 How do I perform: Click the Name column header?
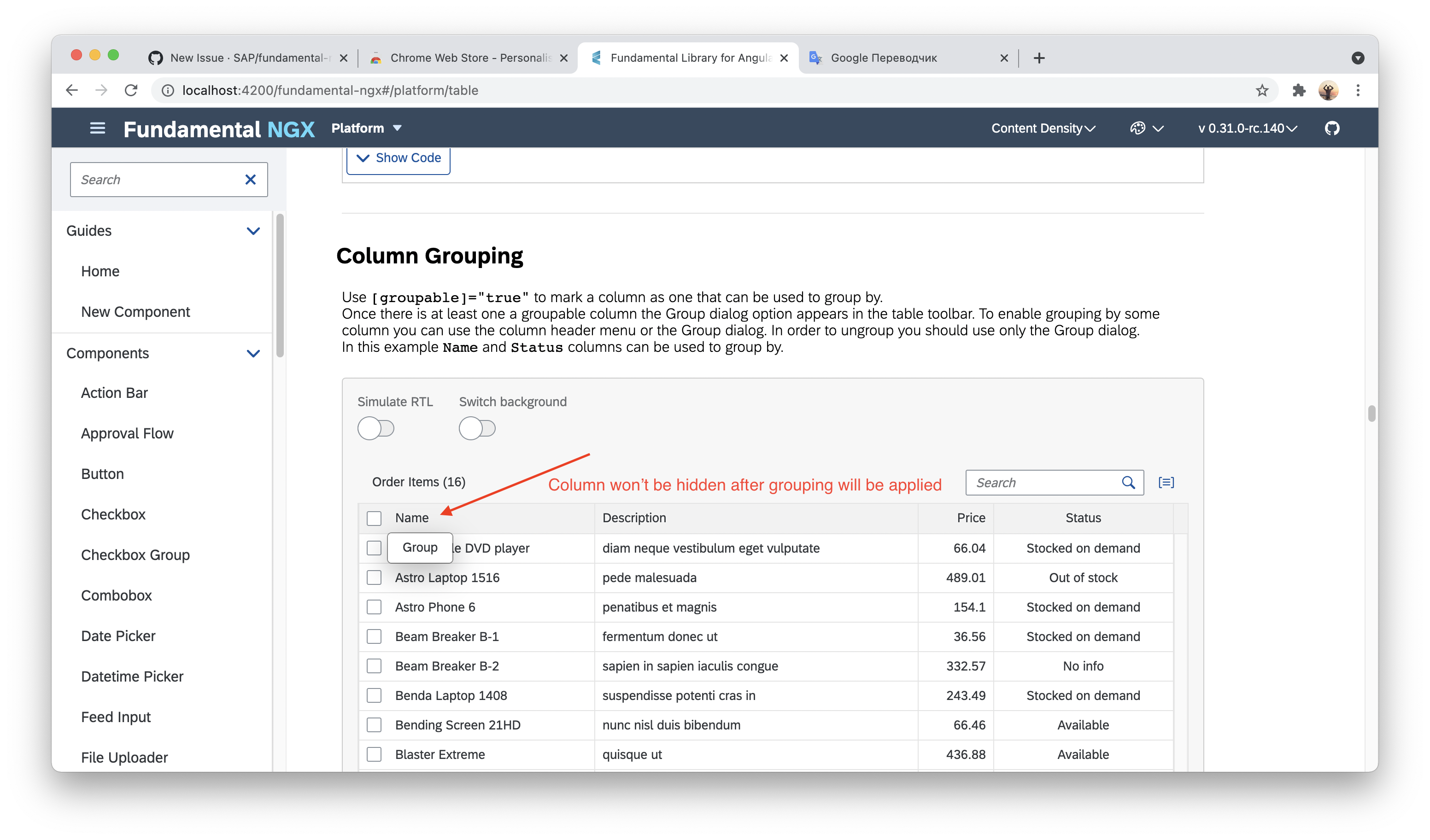pyautogui.click(x=412, y=518)
